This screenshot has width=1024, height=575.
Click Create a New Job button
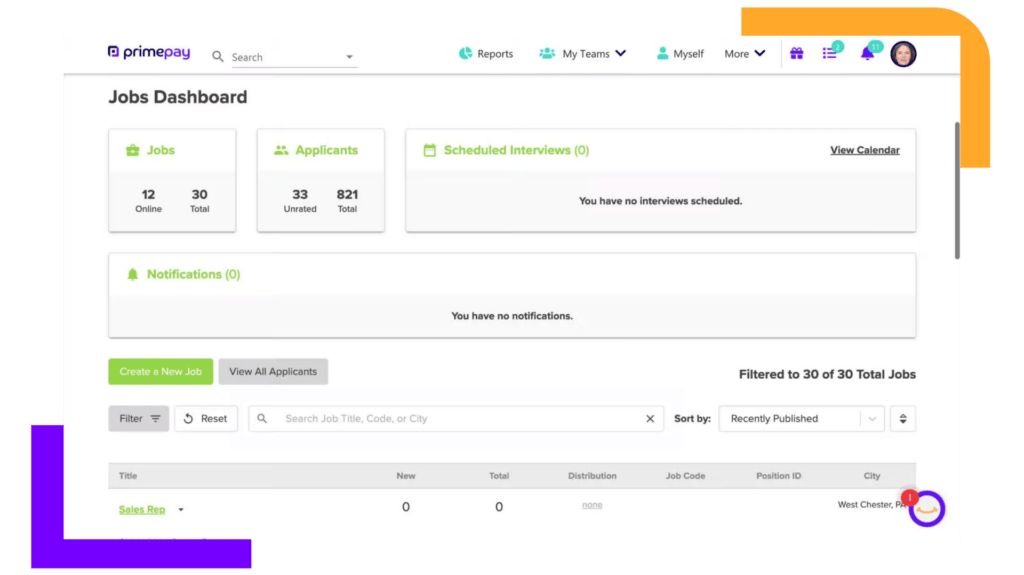pyautogui.click(x=161, y=371)
